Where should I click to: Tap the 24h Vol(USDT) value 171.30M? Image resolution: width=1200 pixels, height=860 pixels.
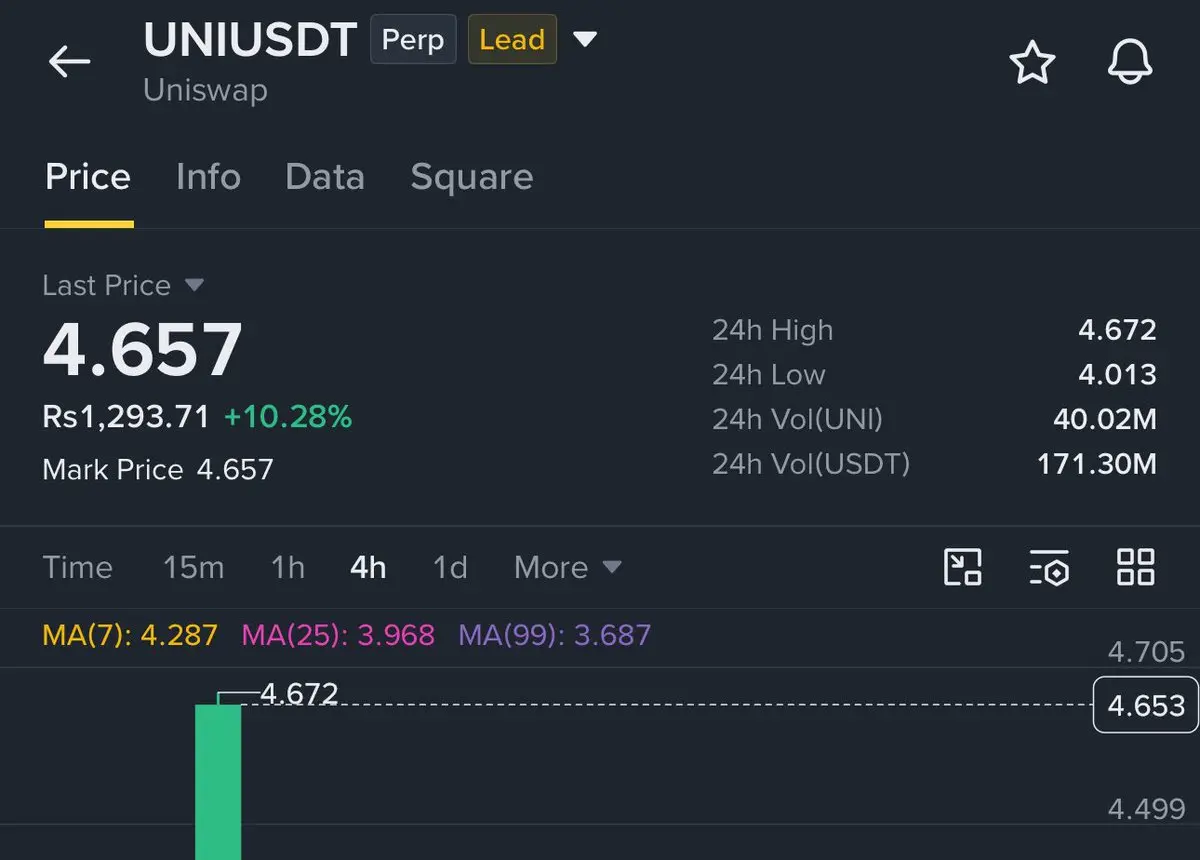pyautogui.click(x=1097, y=464)
